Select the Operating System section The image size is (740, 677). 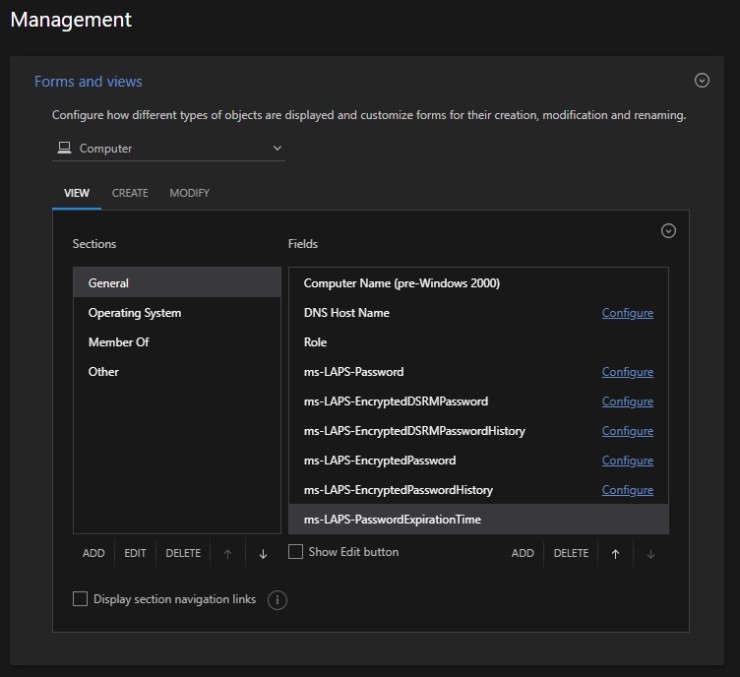coord(177,313)
